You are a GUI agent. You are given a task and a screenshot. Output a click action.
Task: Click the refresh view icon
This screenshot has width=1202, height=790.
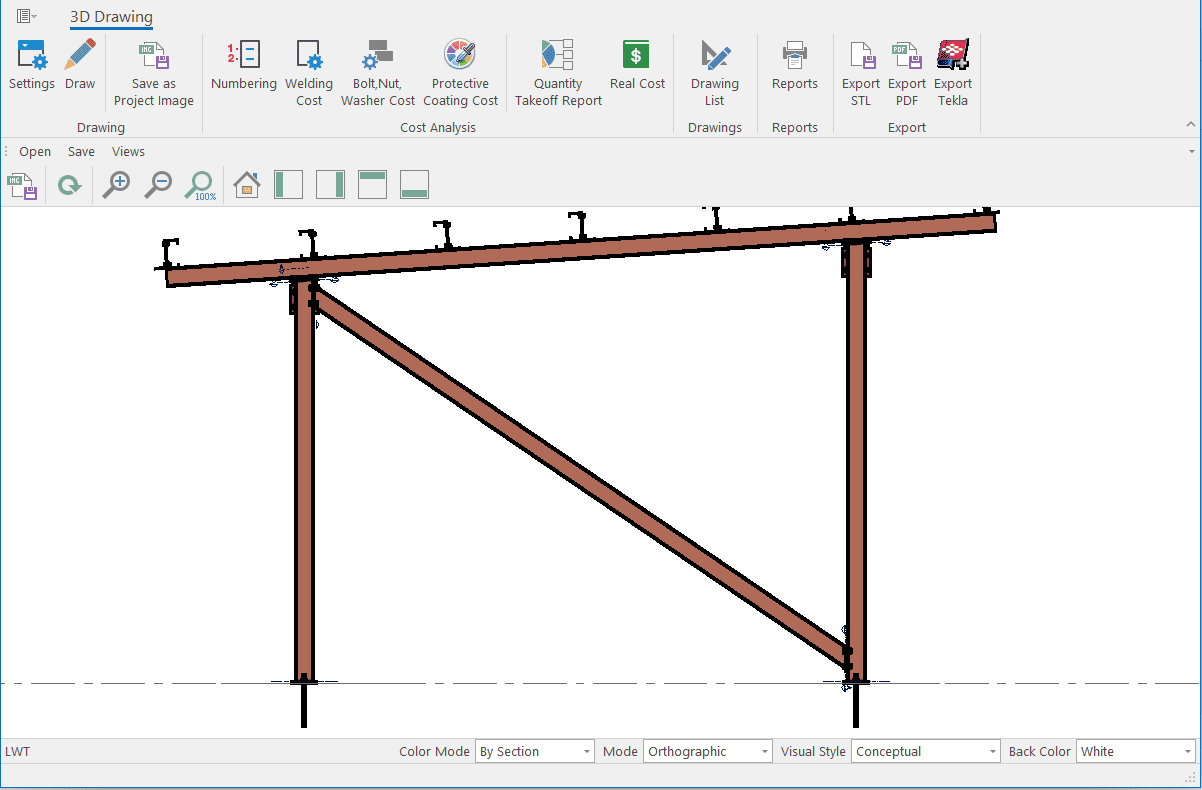69,185
